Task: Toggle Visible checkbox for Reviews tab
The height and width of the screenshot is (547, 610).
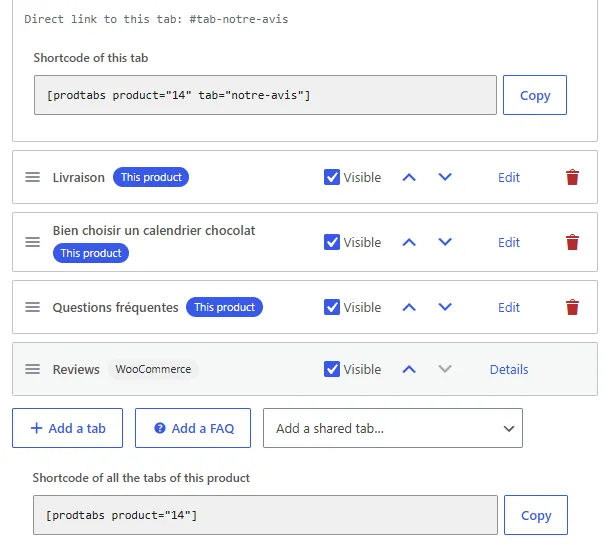Action: coord(332,369)
